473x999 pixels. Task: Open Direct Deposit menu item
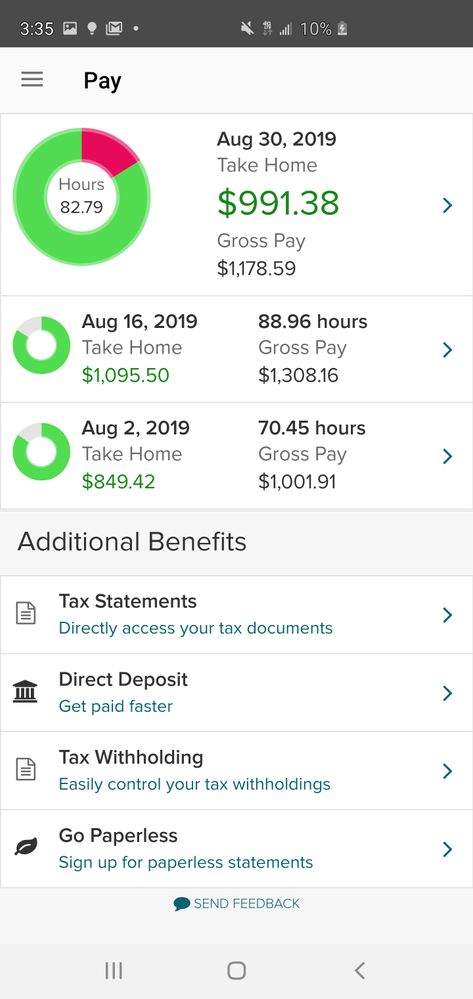point(236,693)
